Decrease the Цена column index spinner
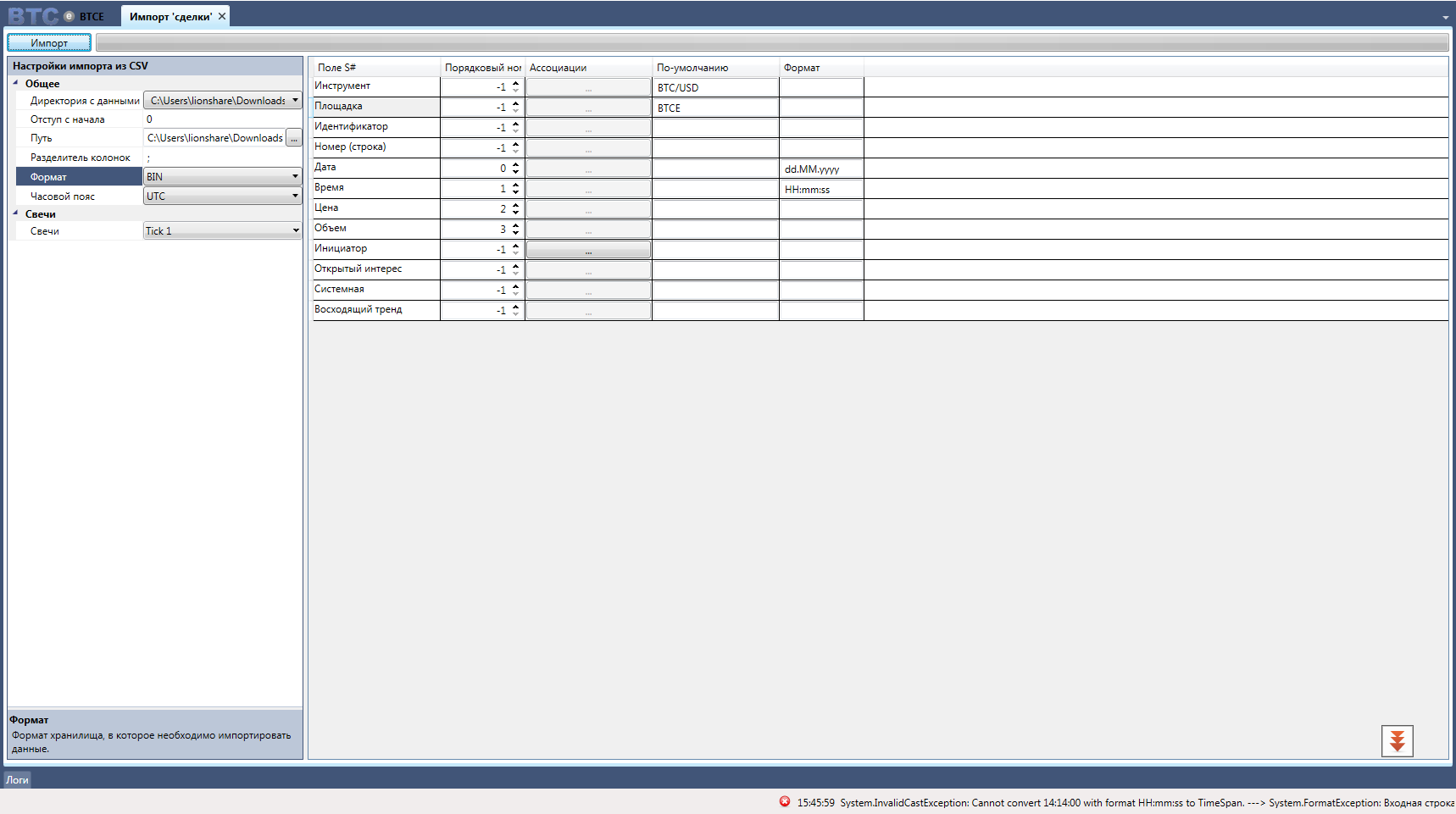Viewport: 1456px width, 814px height. pos(515,213)
